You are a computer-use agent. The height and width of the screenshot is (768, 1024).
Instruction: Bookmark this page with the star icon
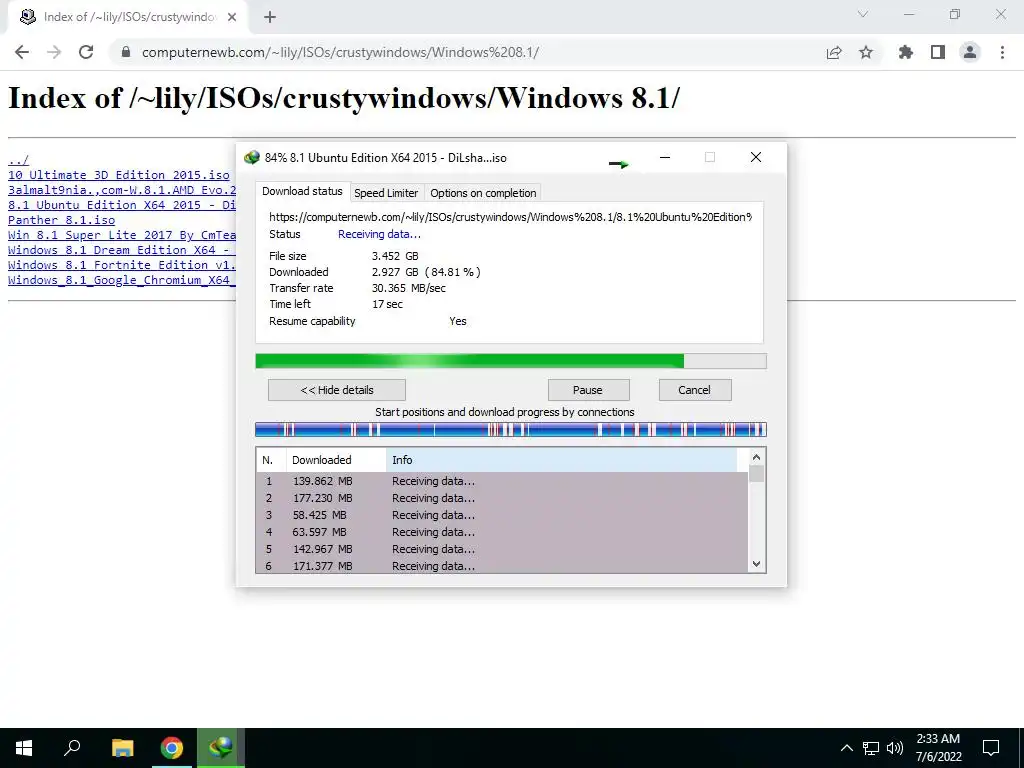point(866,52)
